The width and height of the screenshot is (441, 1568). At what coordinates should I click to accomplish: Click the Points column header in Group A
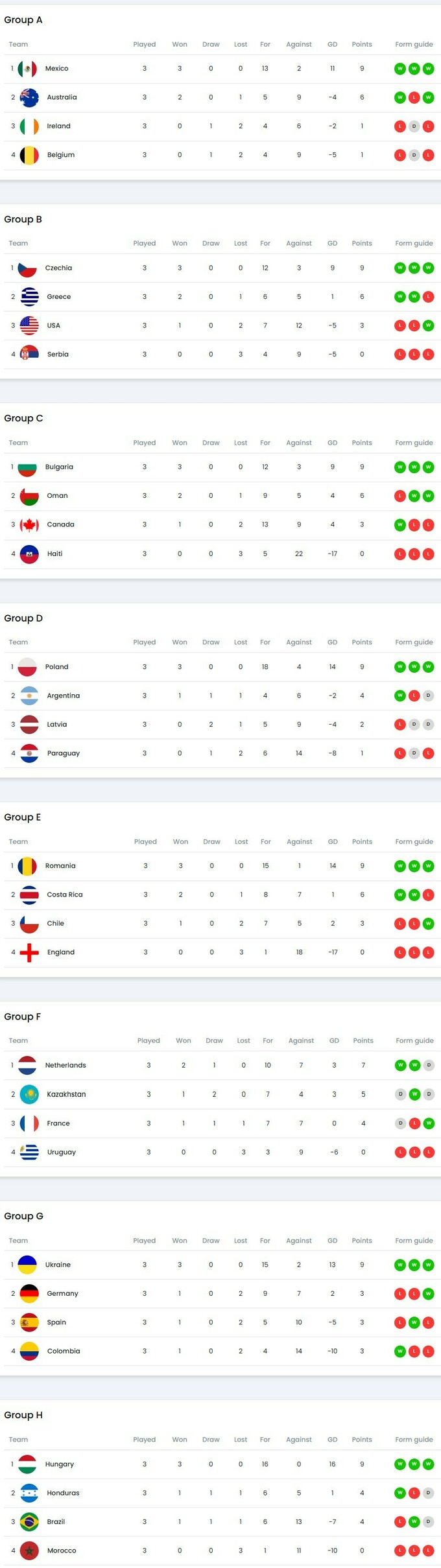tap(362, 45)
